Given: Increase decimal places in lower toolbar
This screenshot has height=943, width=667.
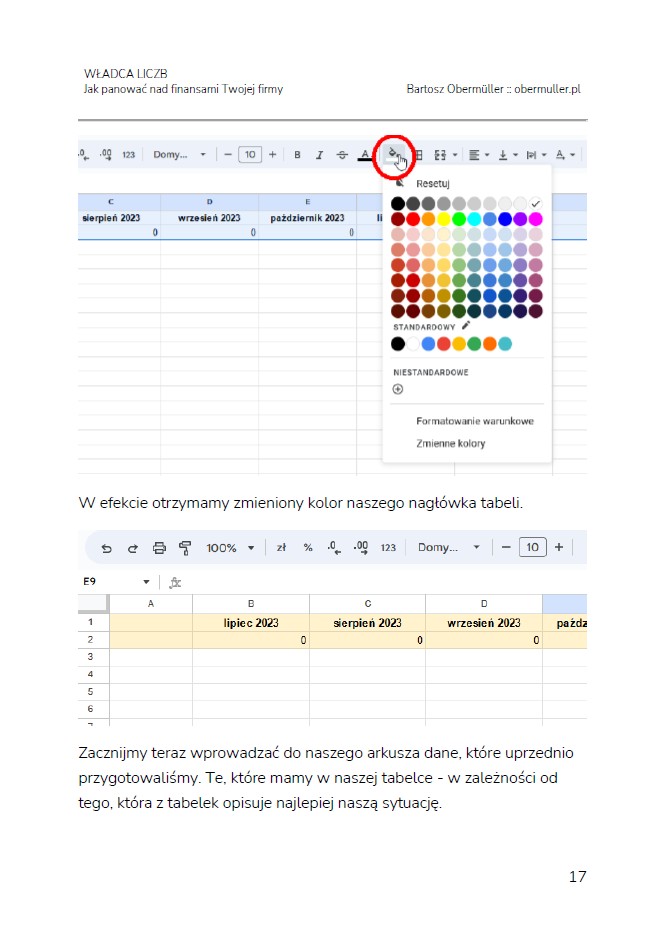Looking at the screenshot, I should [x=361, y=548].
